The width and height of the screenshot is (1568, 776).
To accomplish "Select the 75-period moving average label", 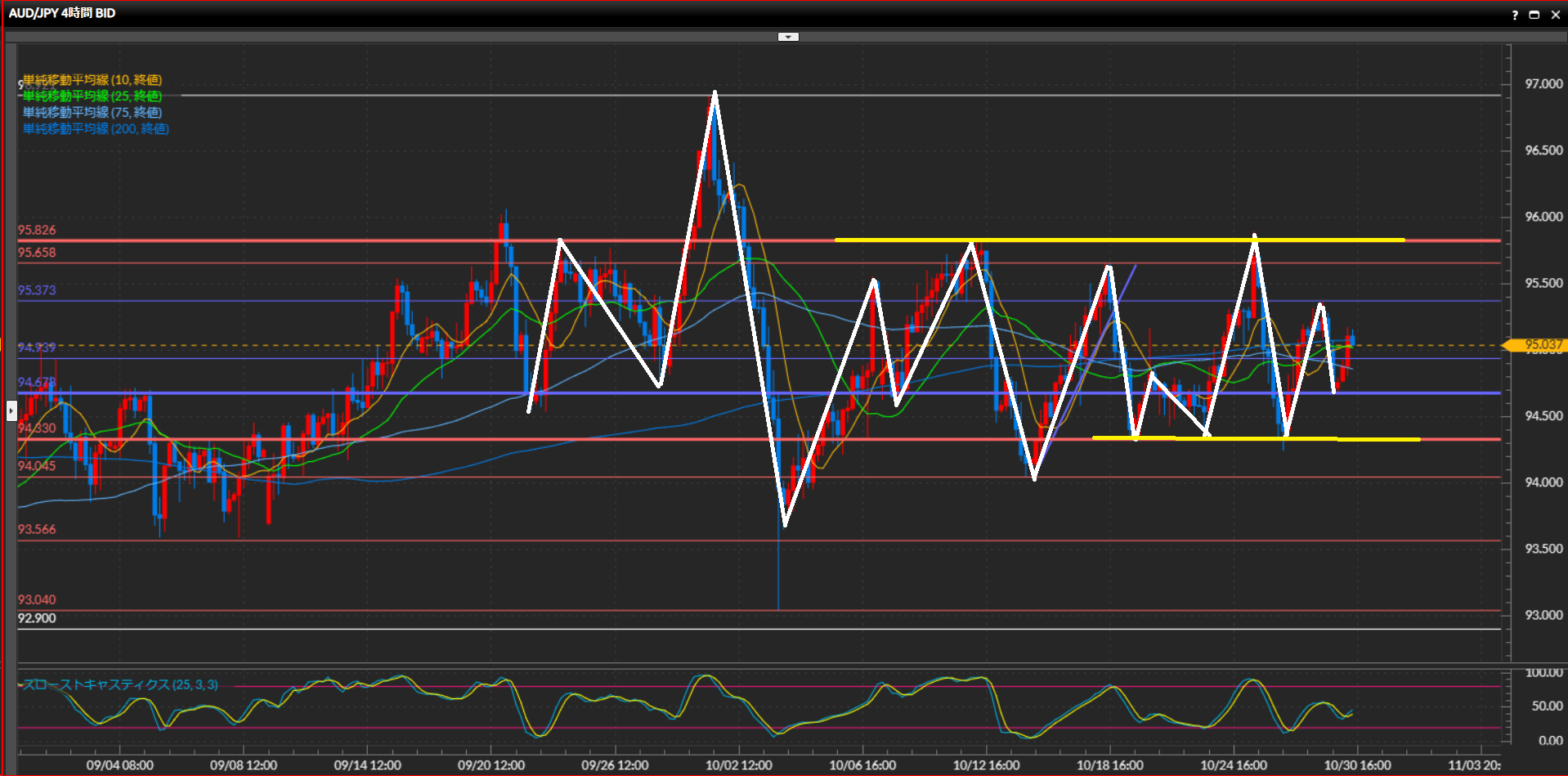I will tap(92, 112).
